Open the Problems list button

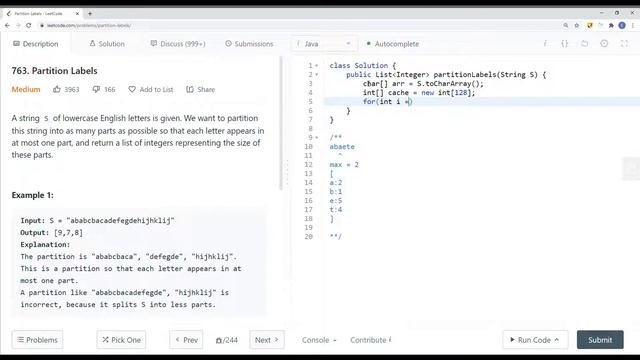point(37,340)
